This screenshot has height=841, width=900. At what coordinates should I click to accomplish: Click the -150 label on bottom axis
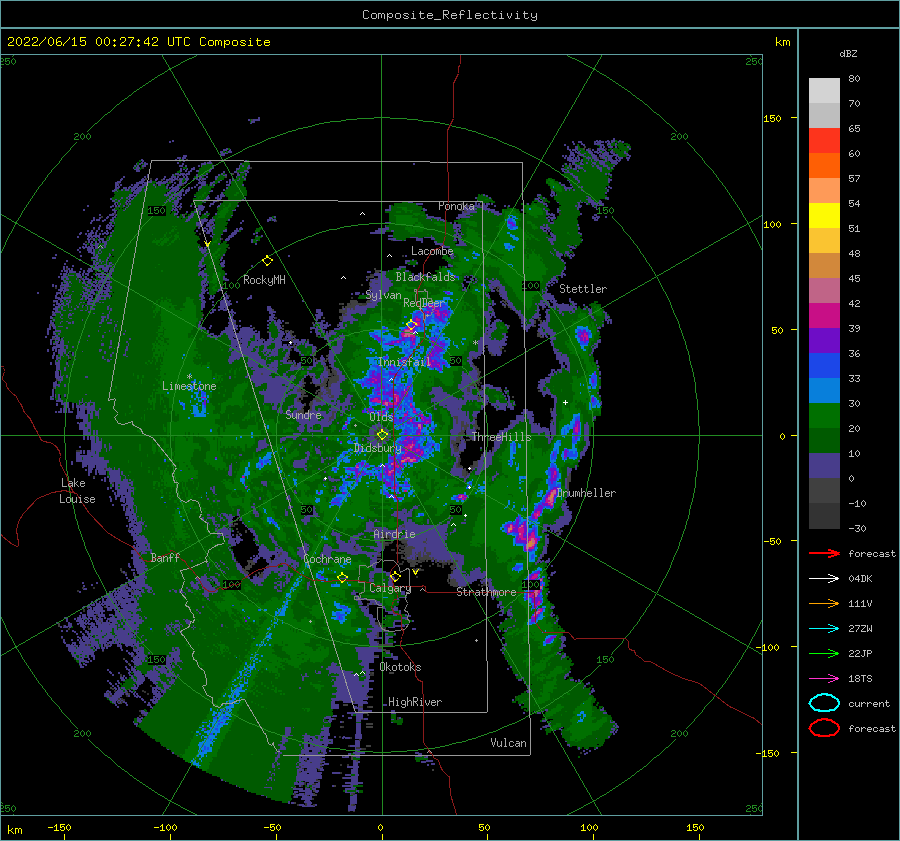click(59, 827)
